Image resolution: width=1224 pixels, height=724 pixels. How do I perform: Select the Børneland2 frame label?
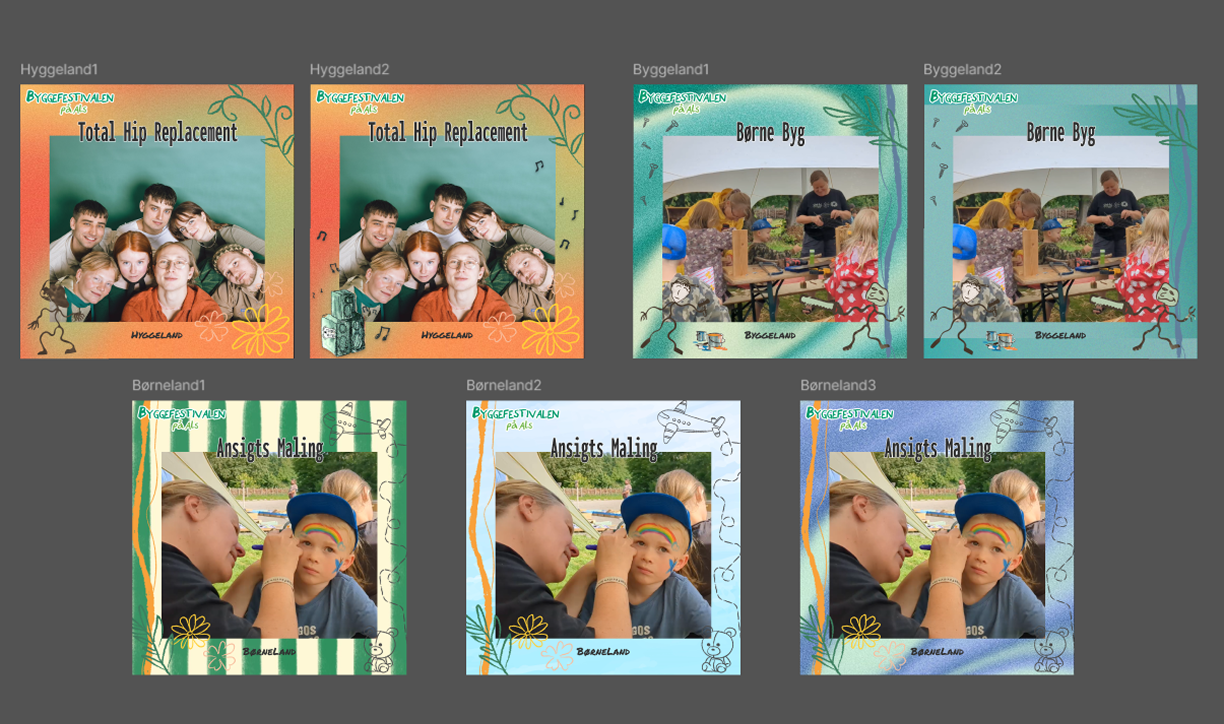(507, 386)
